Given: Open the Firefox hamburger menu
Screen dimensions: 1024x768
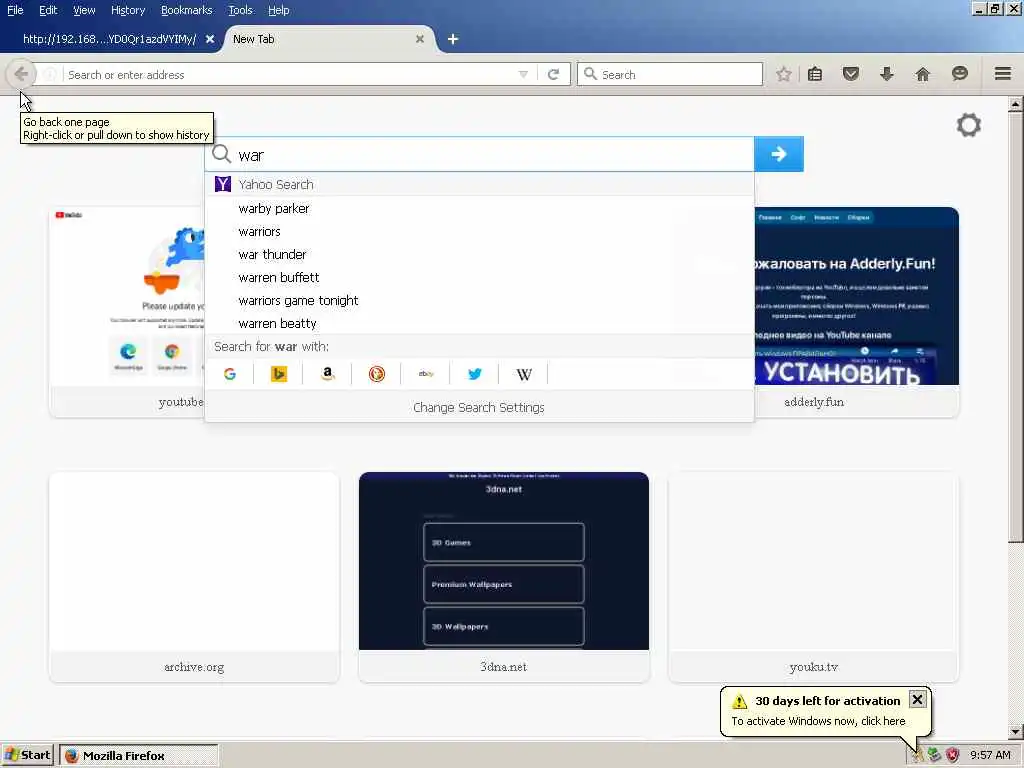Looking at the screenshot, I should pyautogui.click(x=1003, y=74).
